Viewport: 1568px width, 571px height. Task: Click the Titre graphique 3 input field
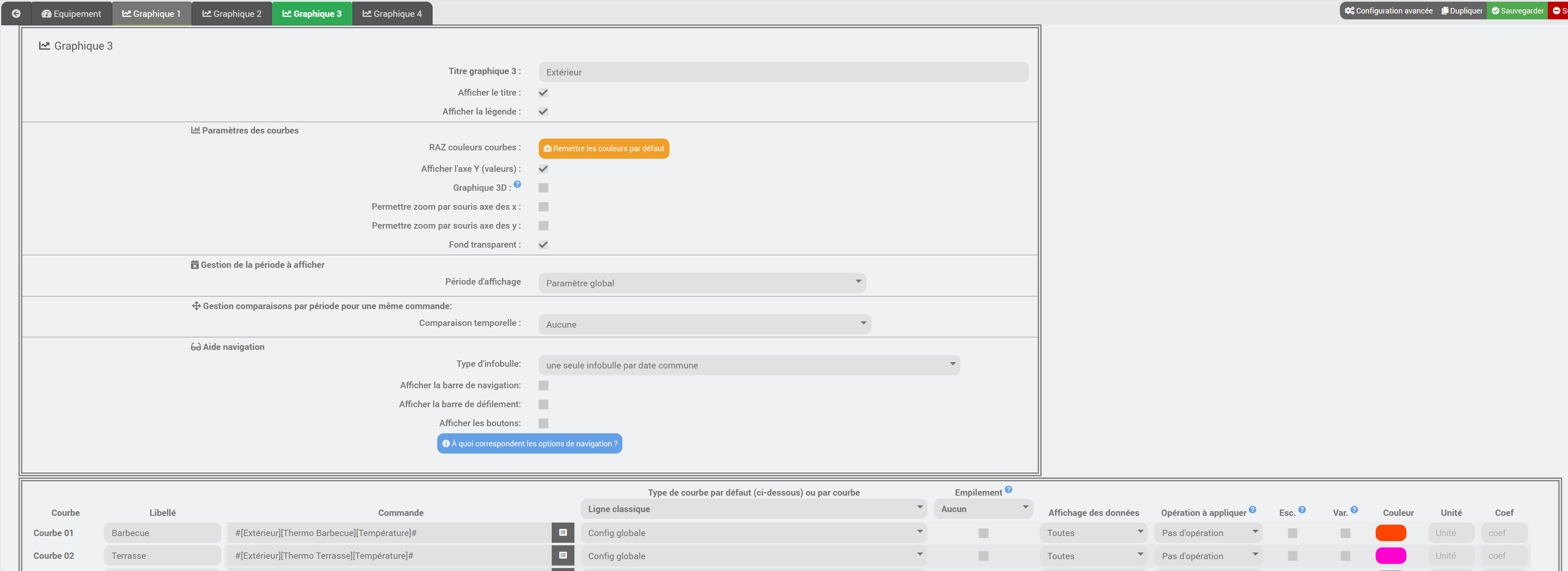pos(783,72)
